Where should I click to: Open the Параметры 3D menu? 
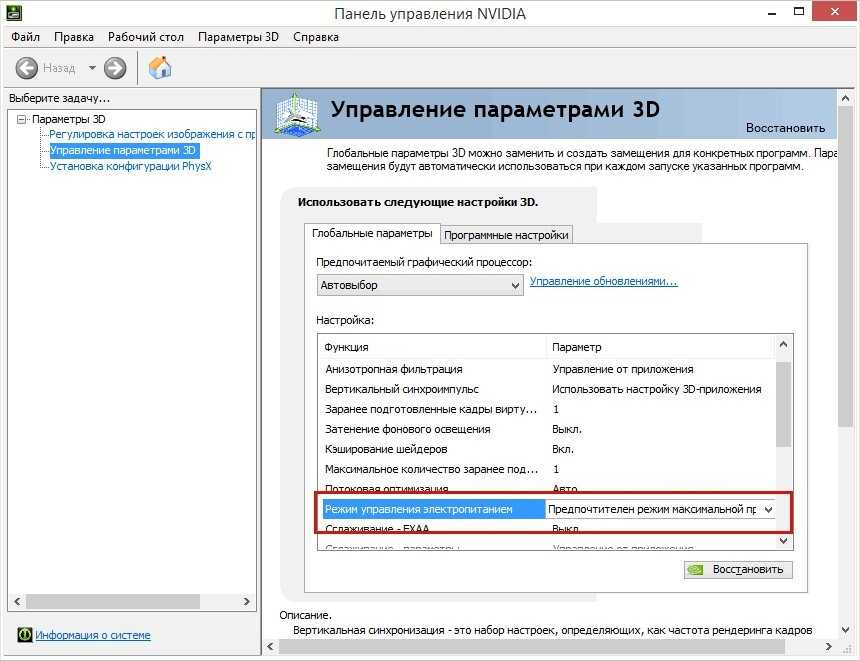tap(238, 37)
